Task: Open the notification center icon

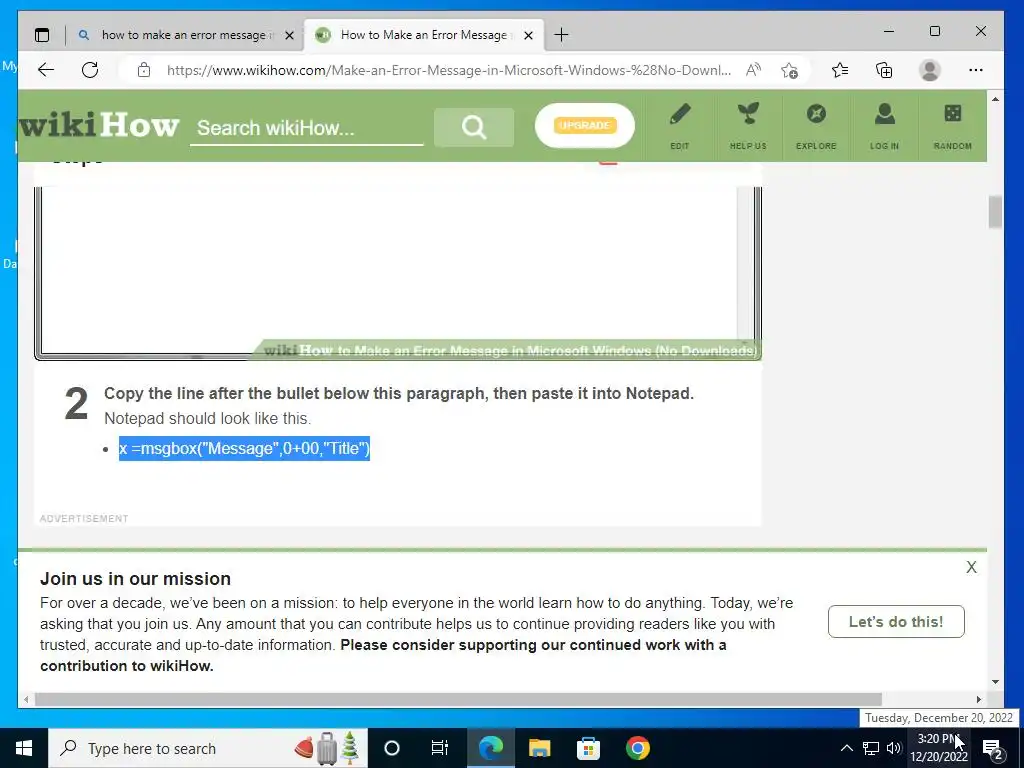Action: (993, 748)
